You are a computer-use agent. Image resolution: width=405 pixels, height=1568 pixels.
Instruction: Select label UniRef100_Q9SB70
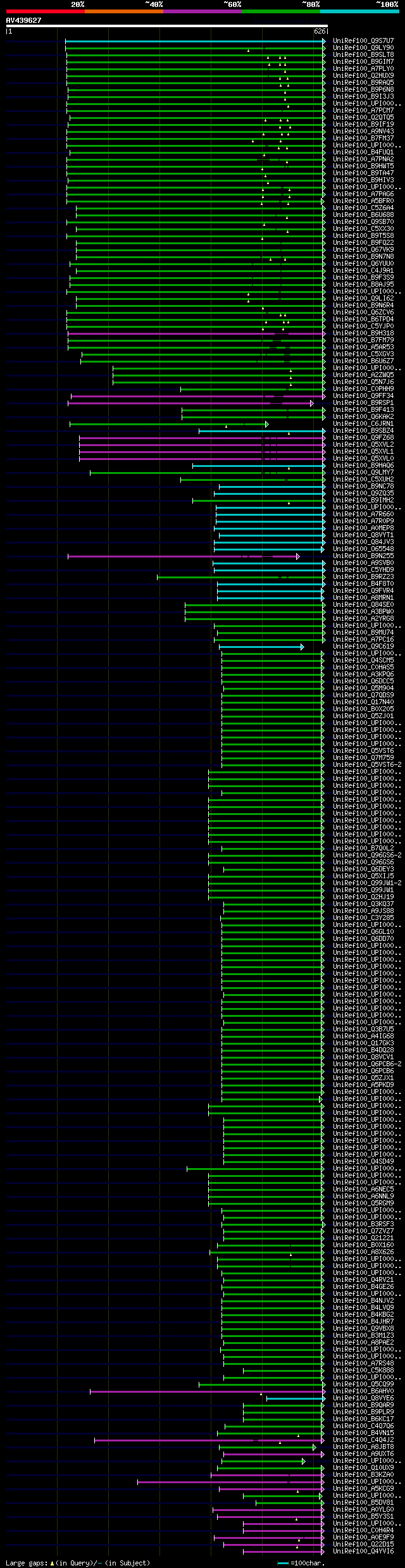[363, 222]
